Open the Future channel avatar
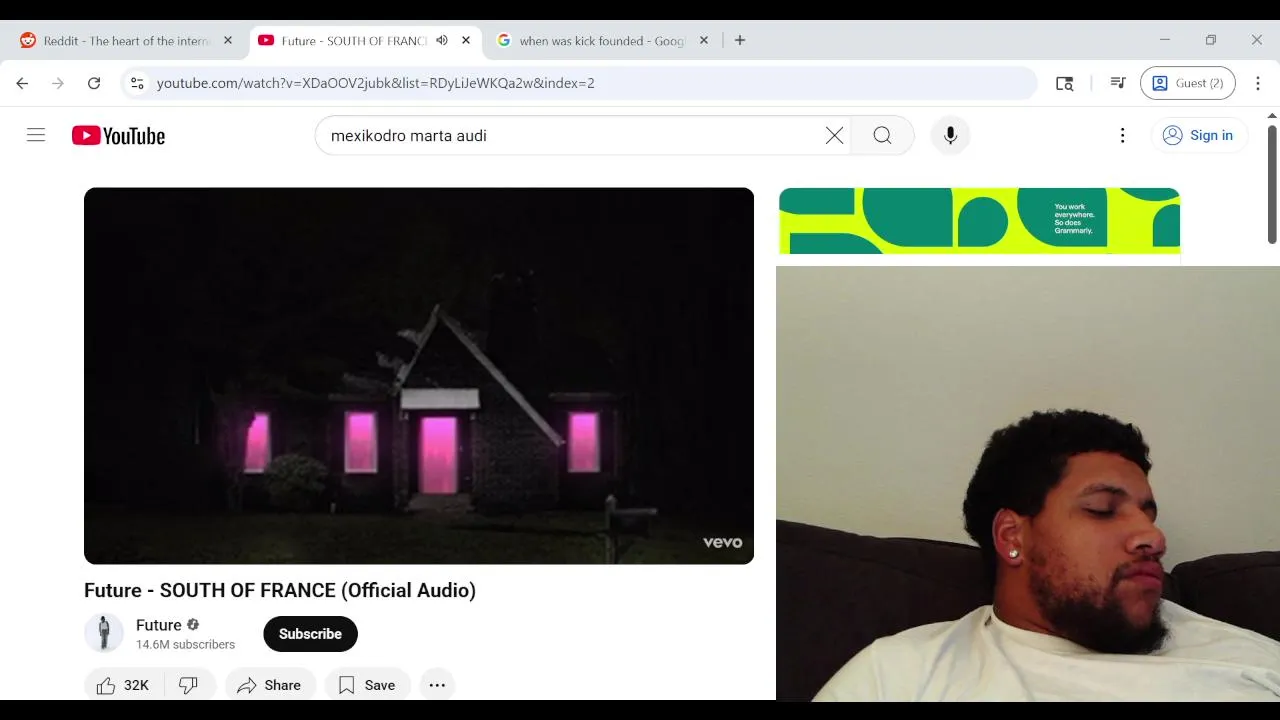Viewport: 1280px width, 720px height. pyautogui.click(x=103, y=633)
